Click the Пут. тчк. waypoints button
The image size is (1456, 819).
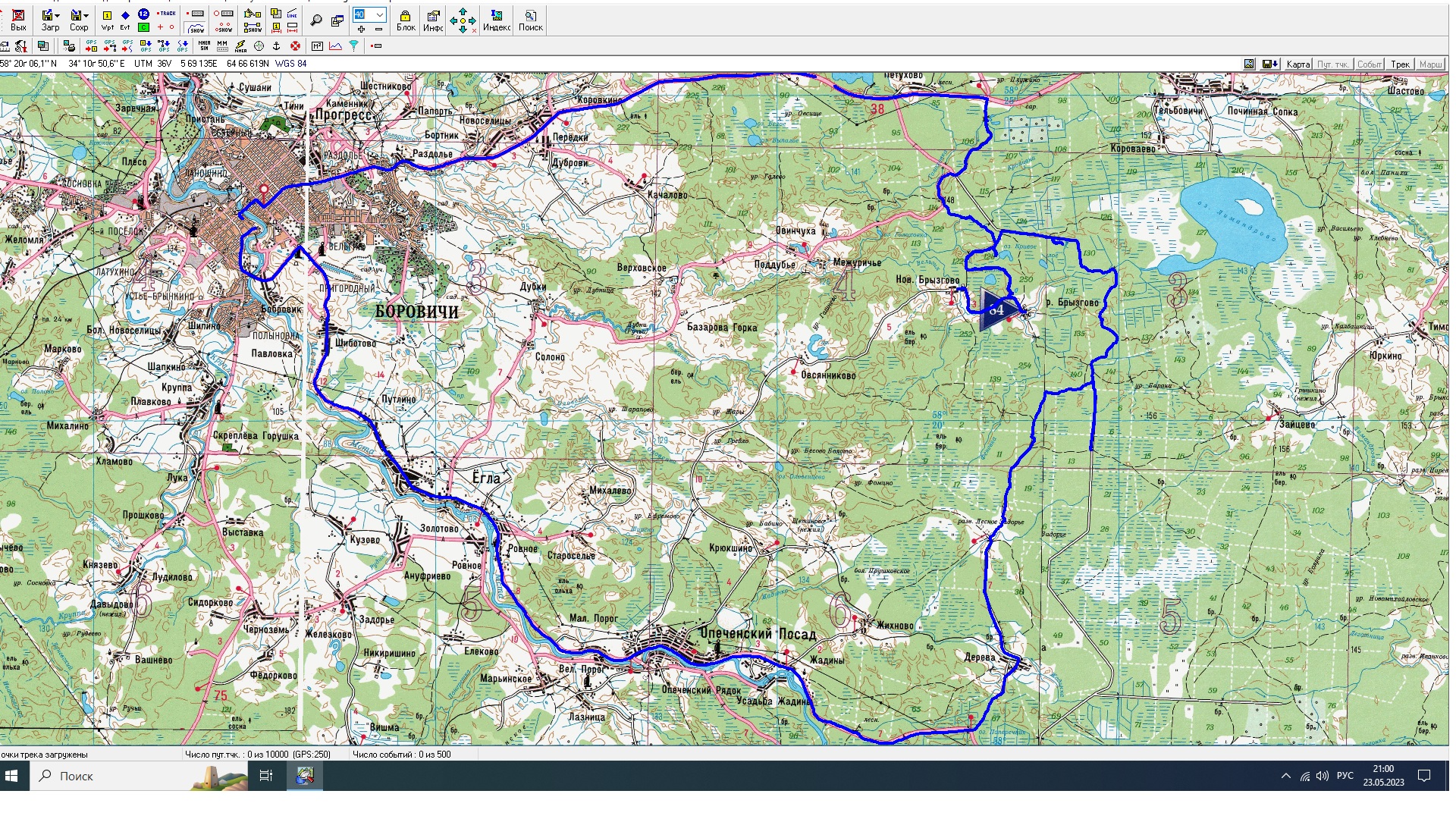[x=1332, y=64]
